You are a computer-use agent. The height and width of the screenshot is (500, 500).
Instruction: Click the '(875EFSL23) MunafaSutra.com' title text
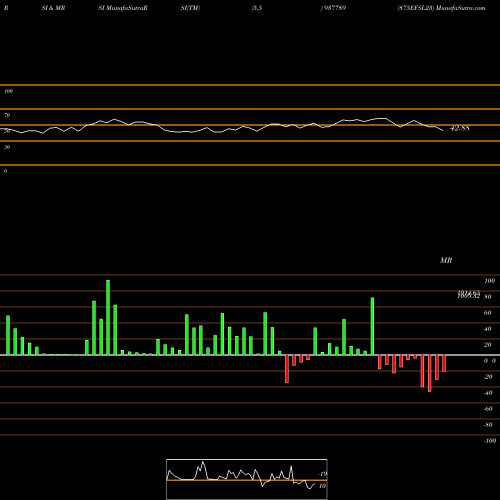tap(441, 8)
